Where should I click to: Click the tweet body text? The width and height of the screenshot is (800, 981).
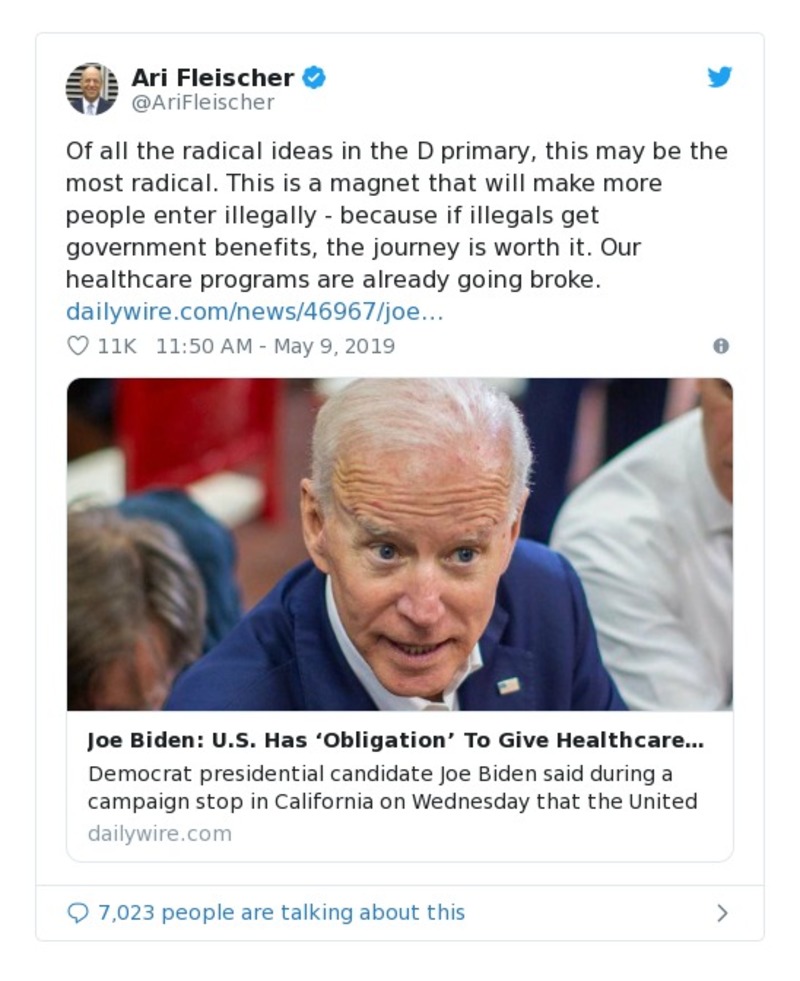pos(396,215)
